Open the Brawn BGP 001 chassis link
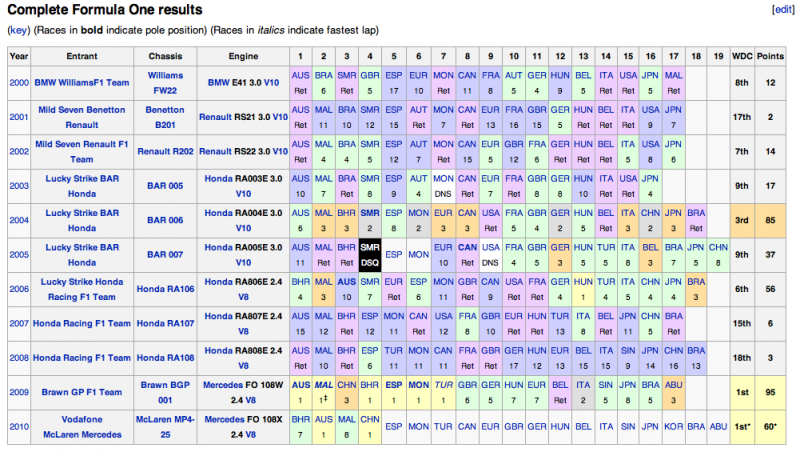Screen dimensions: 800x452 165,391
